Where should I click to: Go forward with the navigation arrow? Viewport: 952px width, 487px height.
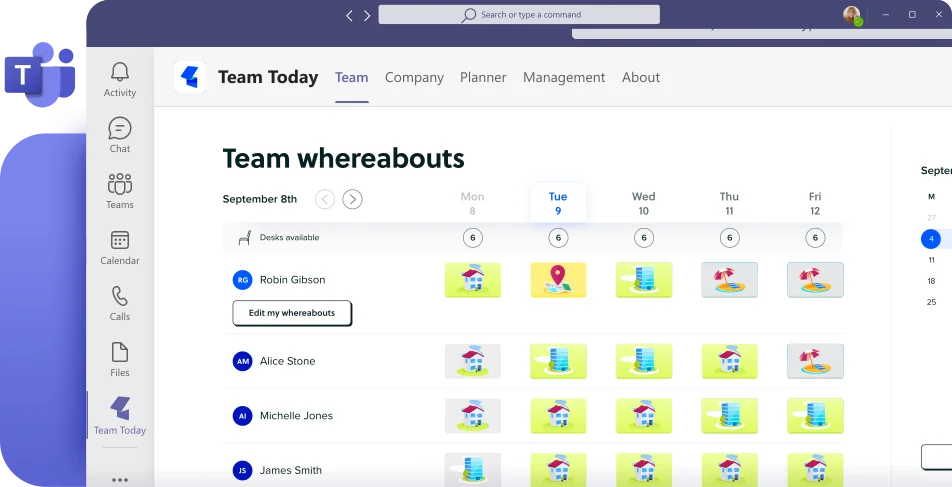coord(367,16)
